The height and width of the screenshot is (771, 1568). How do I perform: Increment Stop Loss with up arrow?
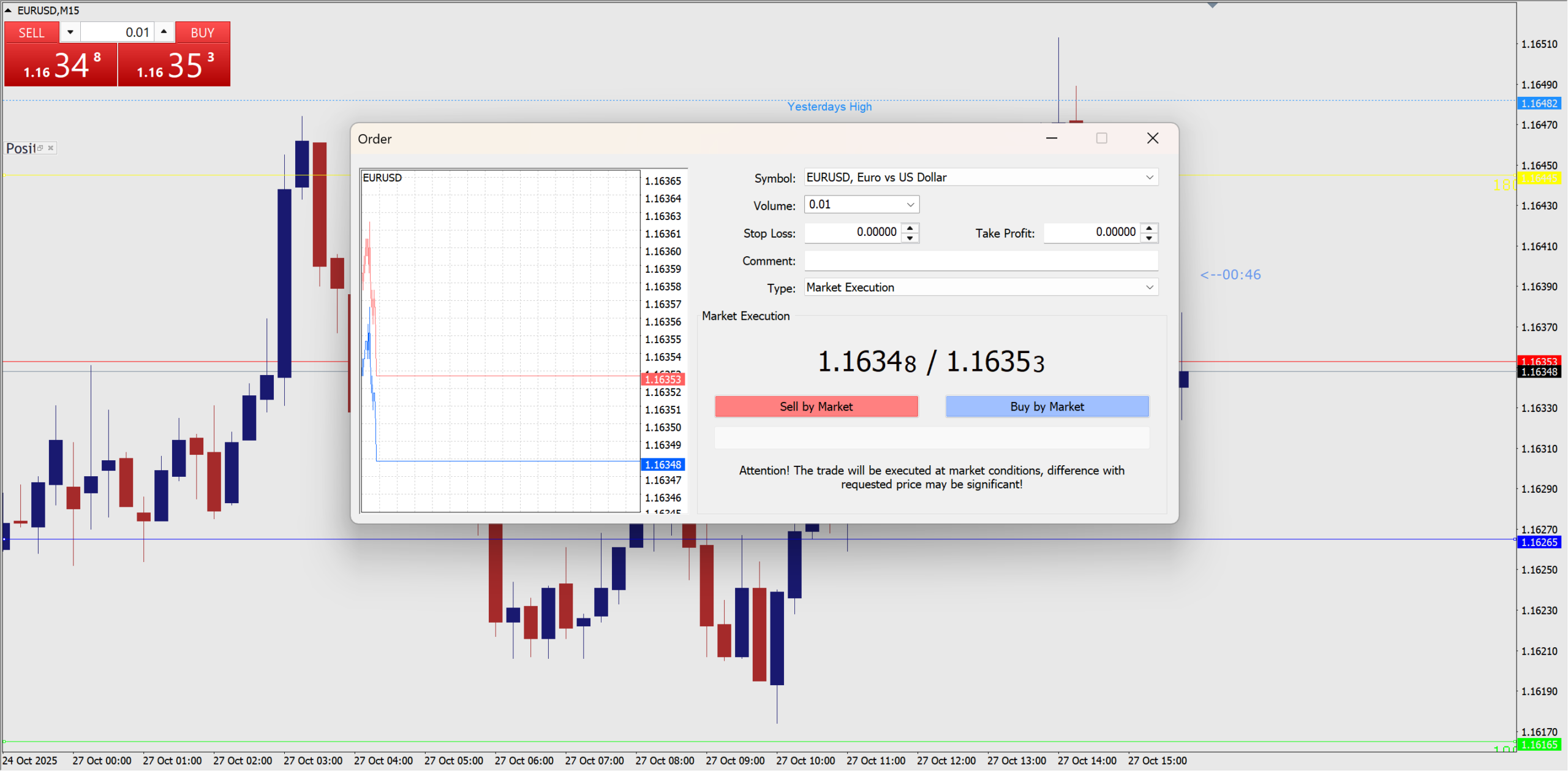click(910, 228)
